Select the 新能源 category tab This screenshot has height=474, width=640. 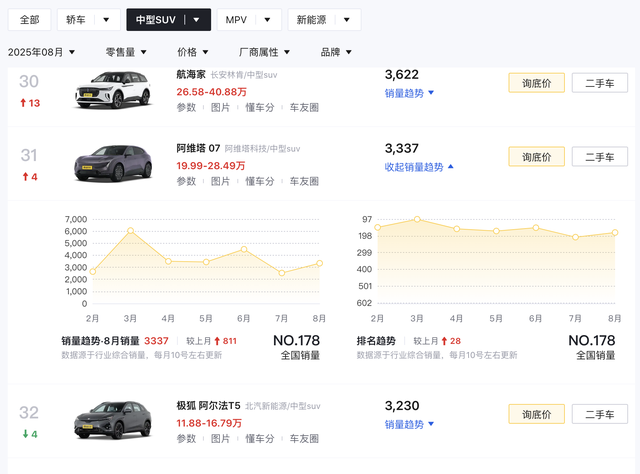pos(311,20)
